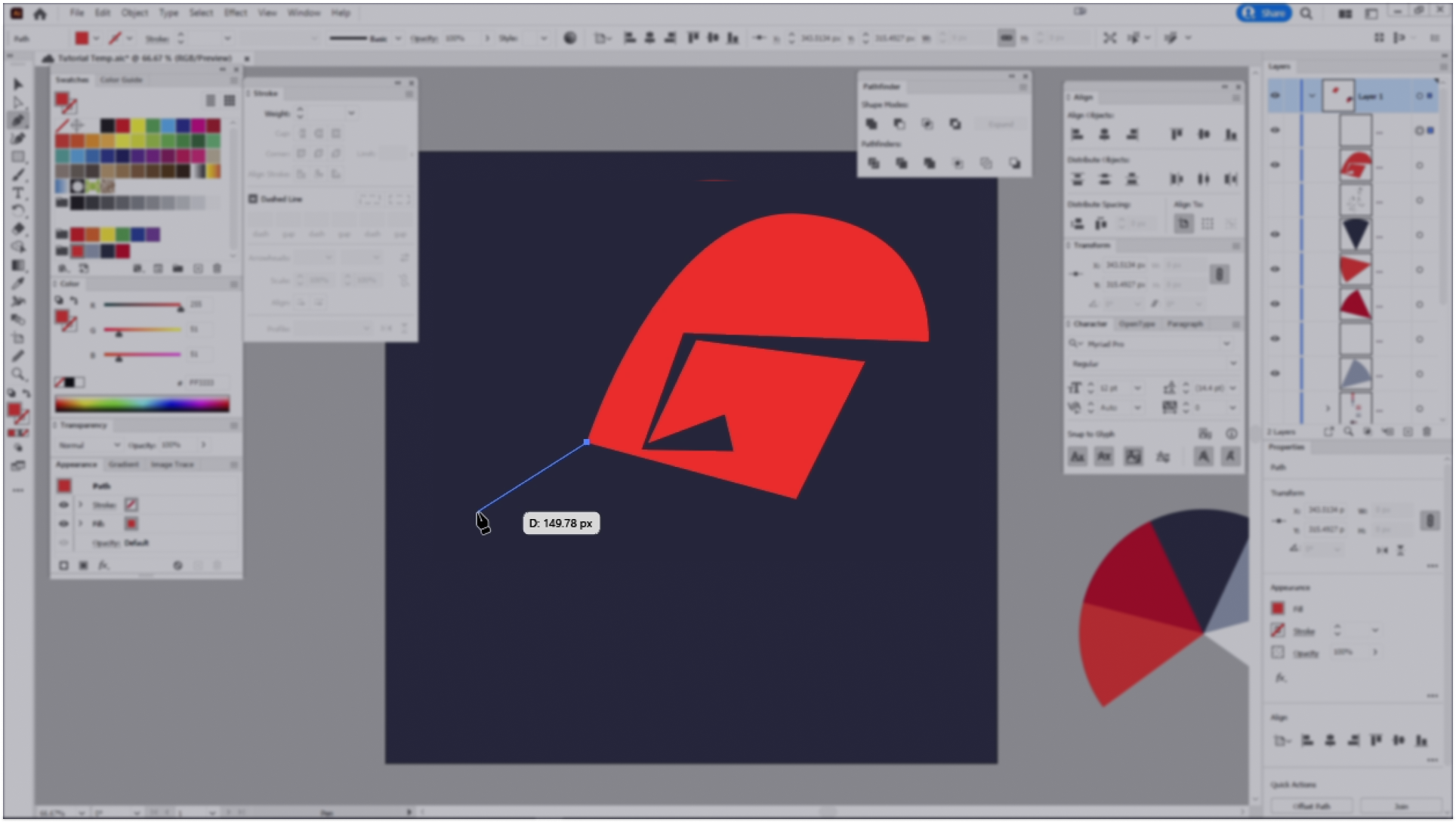Viewport: 1456px width, 822px height.
Task: Click the color spectrum bar in Color panel
Action: pyautogui.click(x=142, y=404)
